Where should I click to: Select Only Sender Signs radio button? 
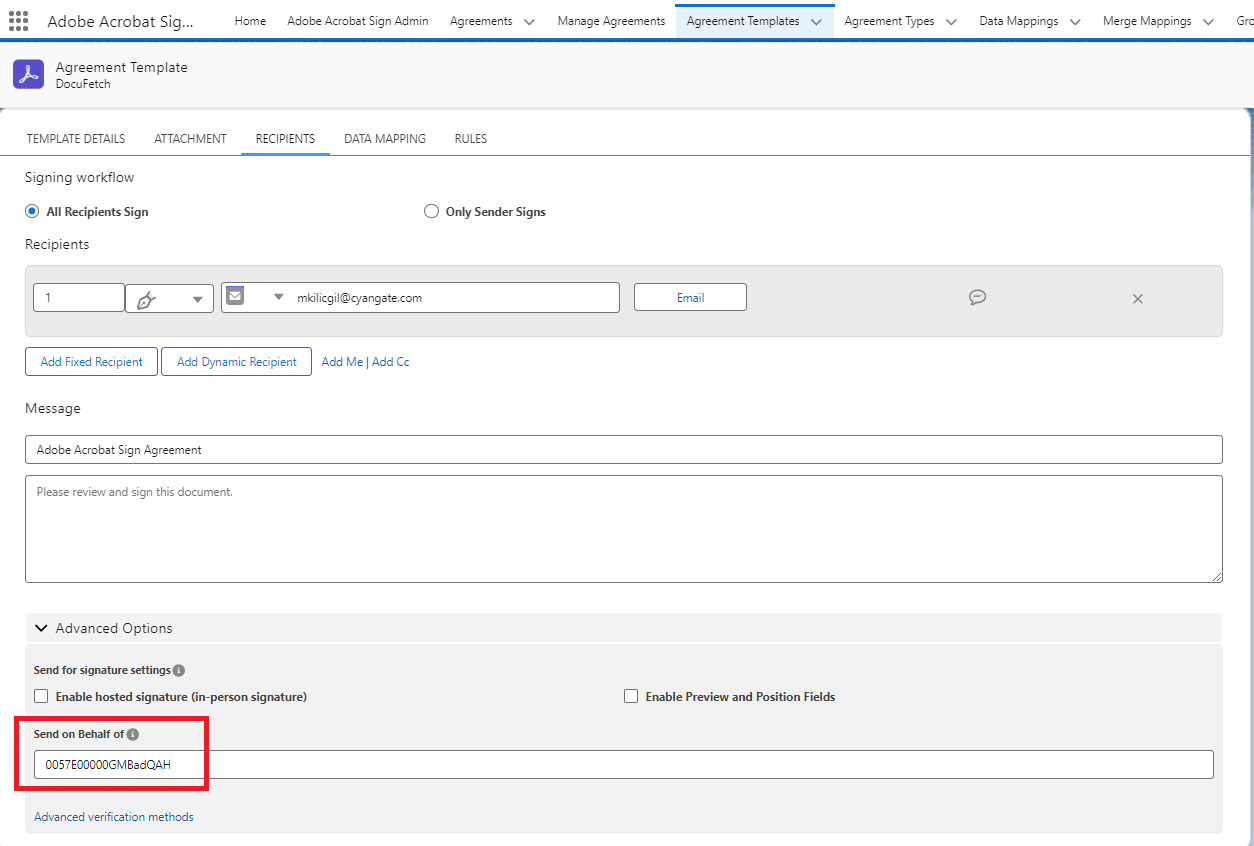coord(432,212)
